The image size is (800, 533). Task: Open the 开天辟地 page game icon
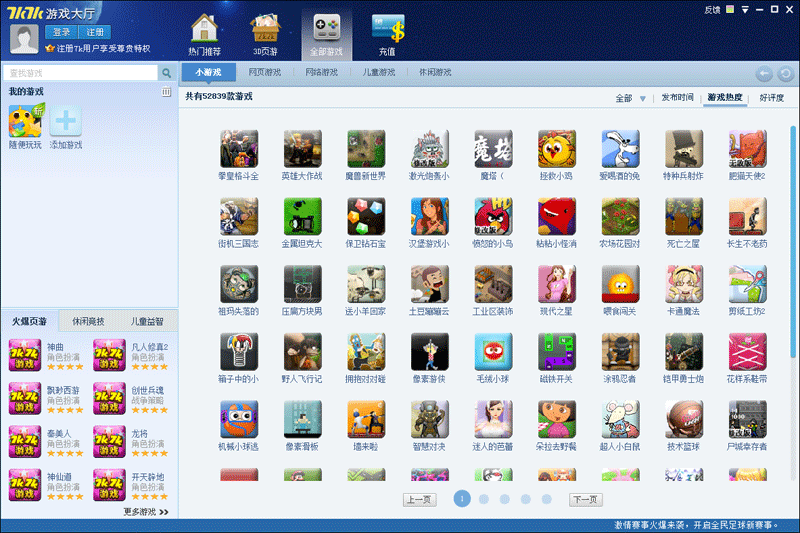(x=109, y=485)
